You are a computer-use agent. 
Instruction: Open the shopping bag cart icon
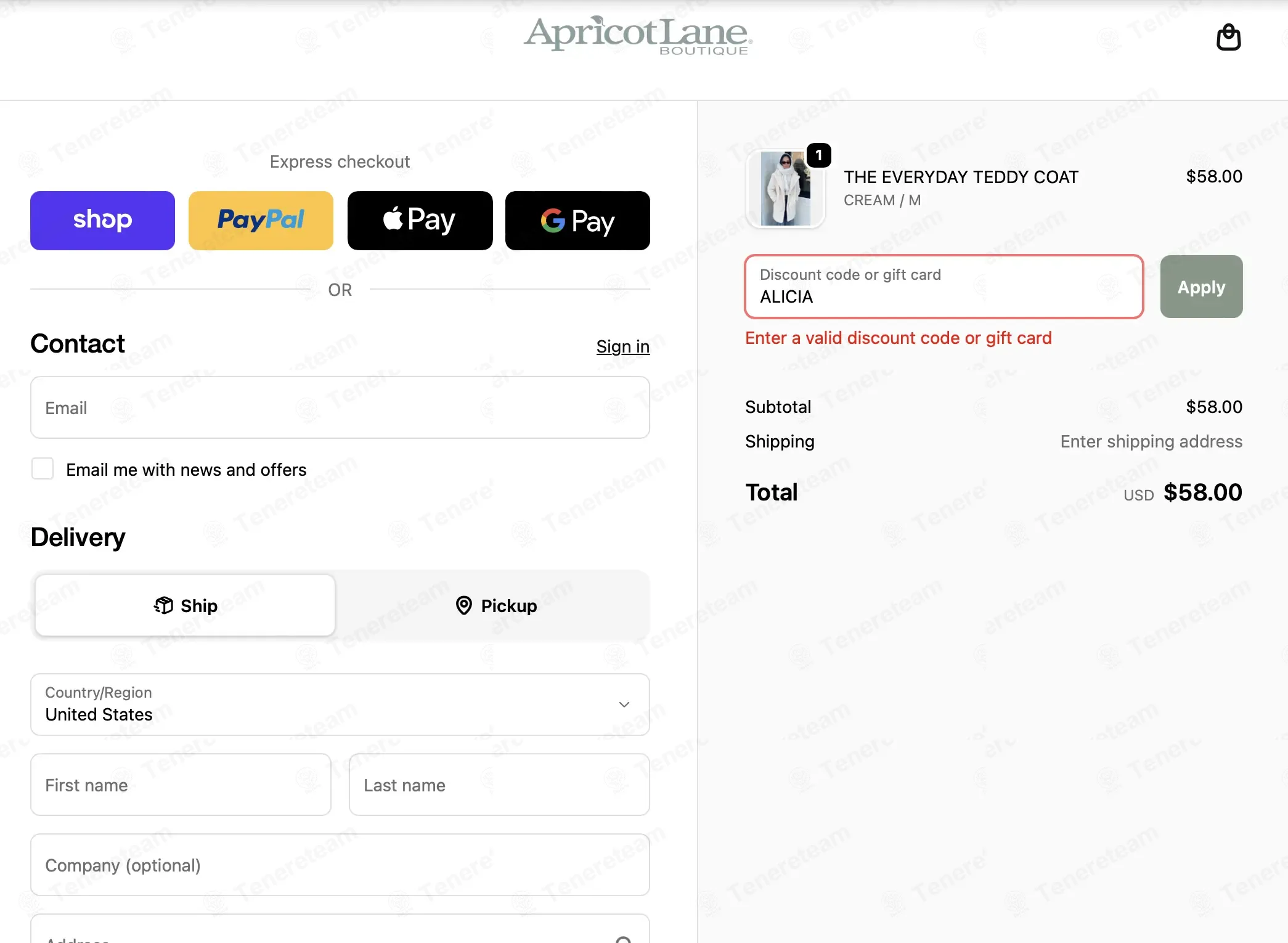coord(1228,38)
